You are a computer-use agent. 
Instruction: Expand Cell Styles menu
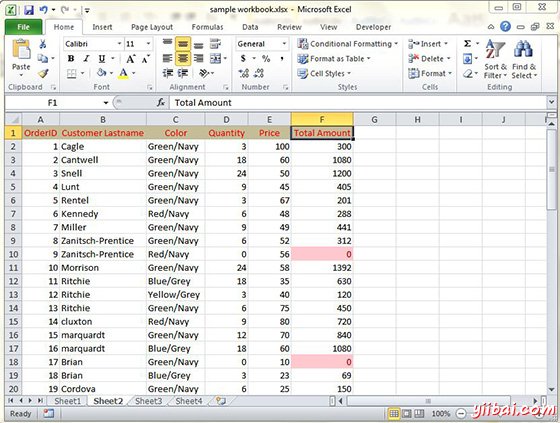324,73
